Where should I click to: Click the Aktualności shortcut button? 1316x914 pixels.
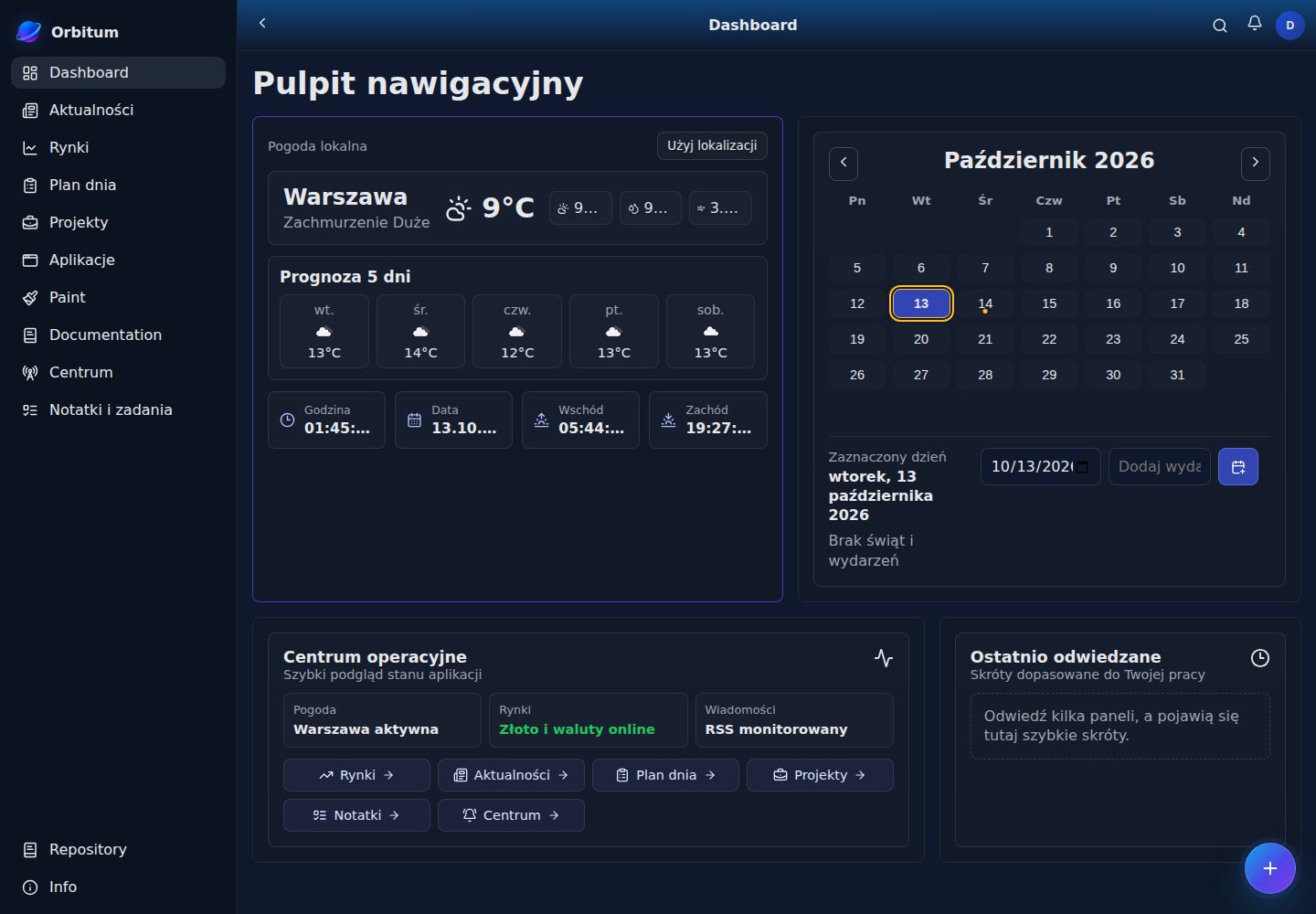coord(511,775)
